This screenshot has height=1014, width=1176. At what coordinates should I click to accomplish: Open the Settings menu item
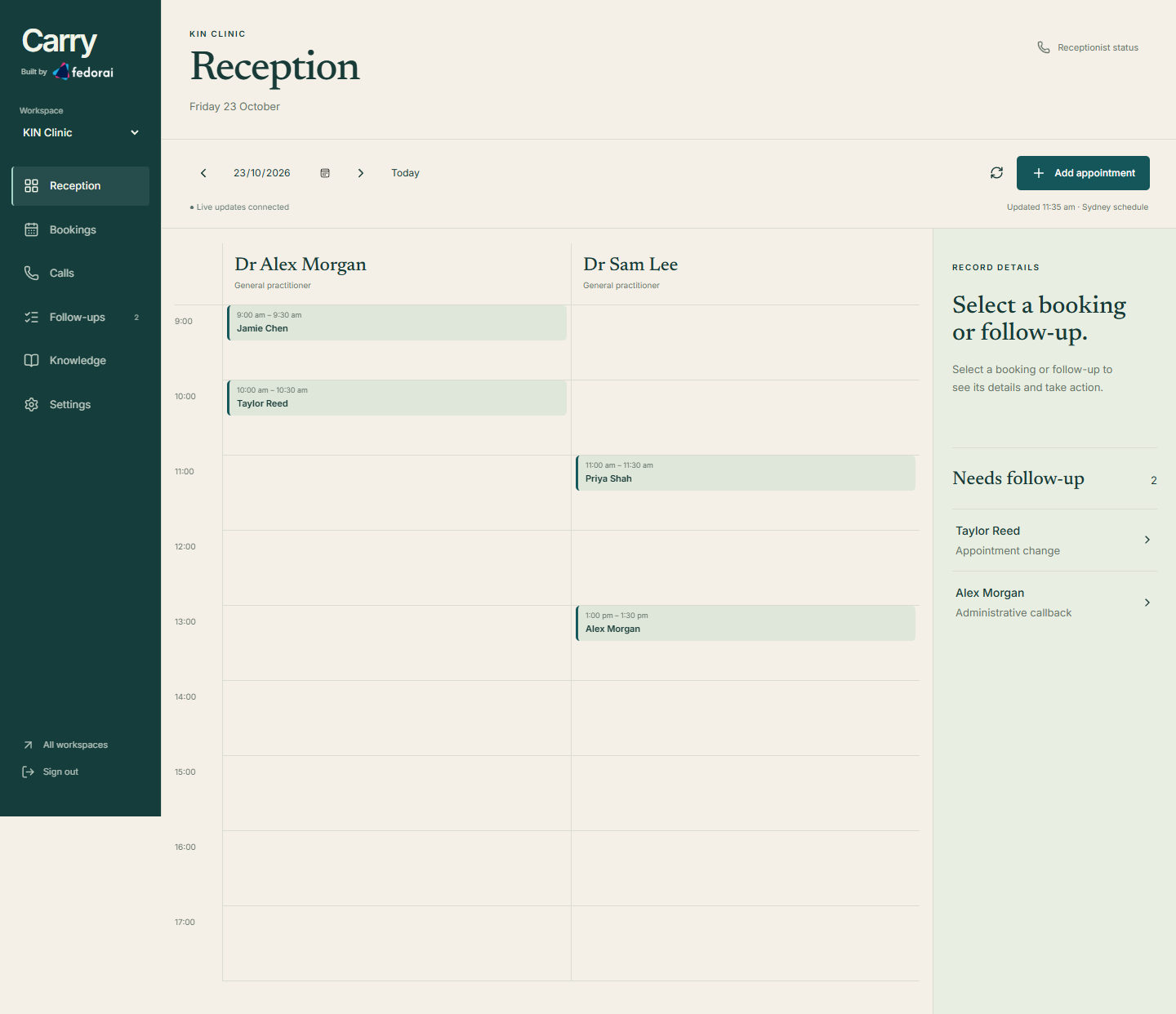click(81, 405)
